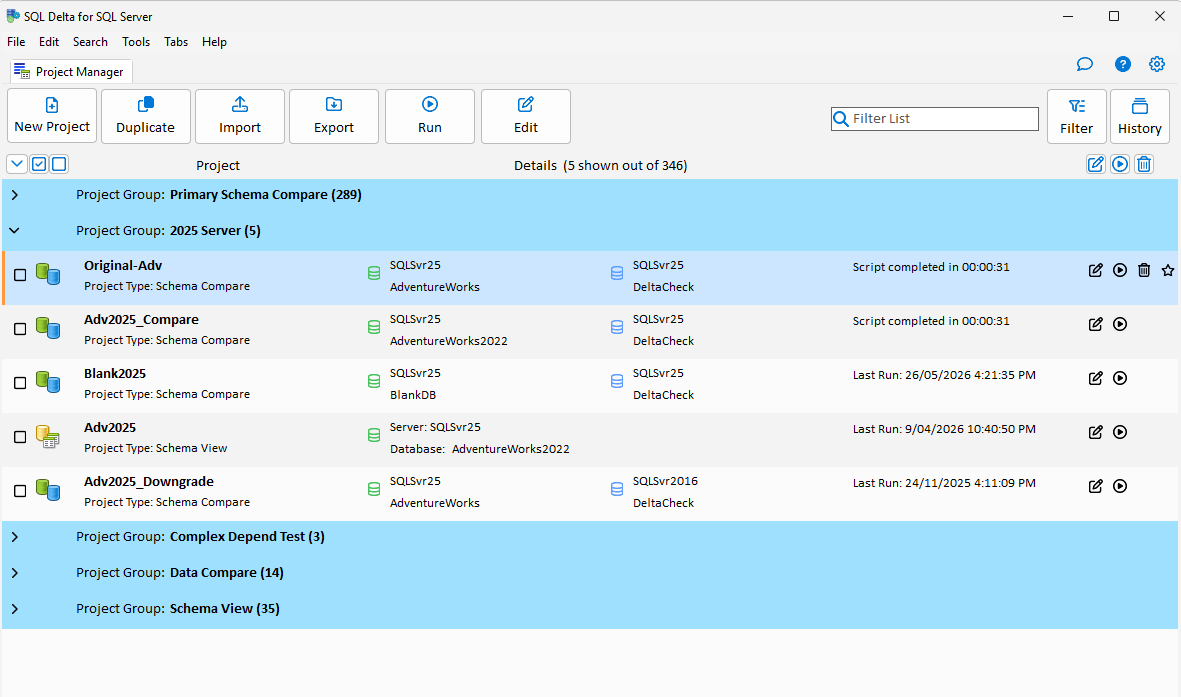The height and width of the screenshot is (697, 1181).
Task: Edit all selected projects header icon
Action: (x=1096, y=164)
